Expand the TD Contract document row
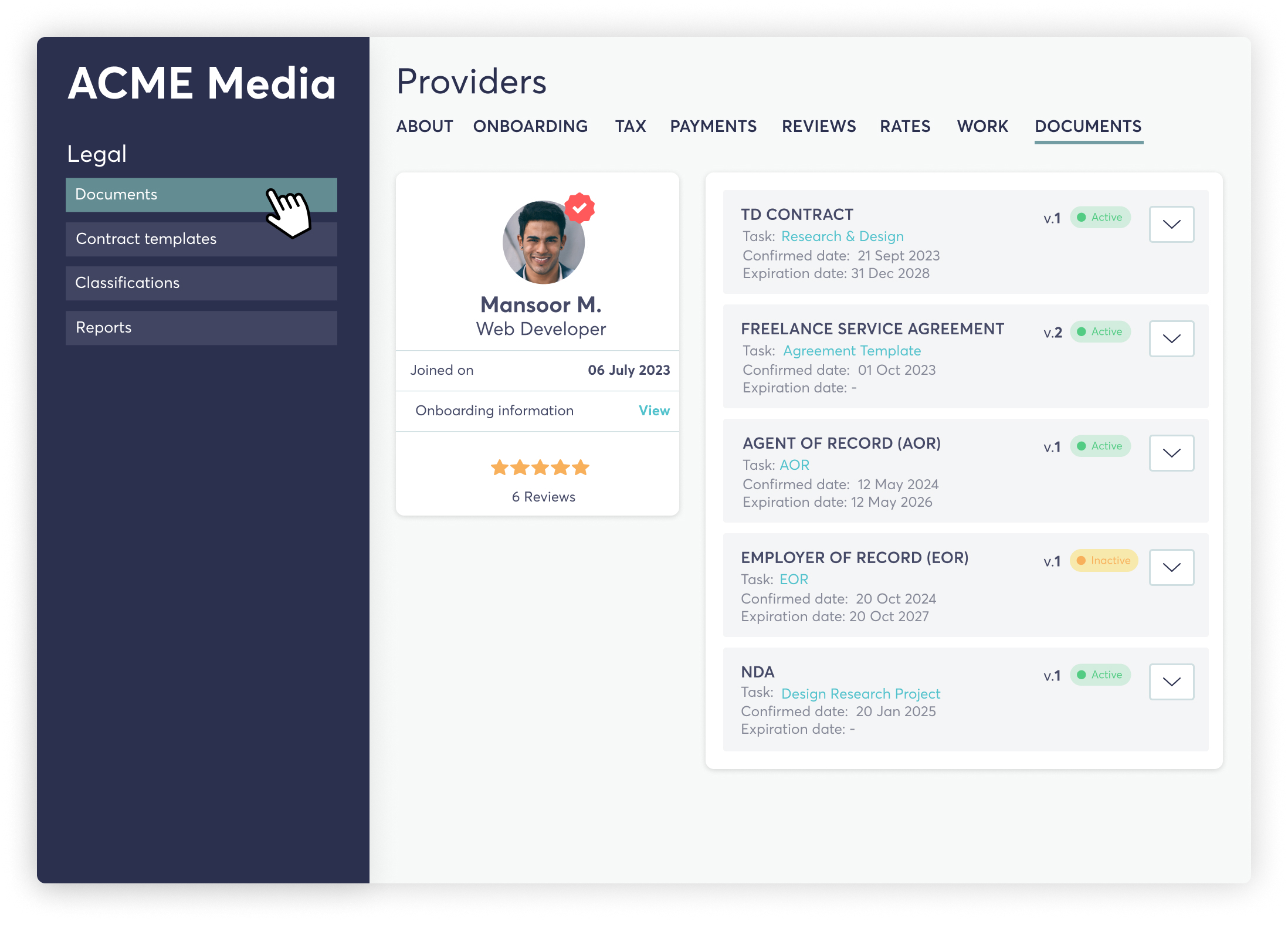The image size is (1288, 925). click(1171, 224)
